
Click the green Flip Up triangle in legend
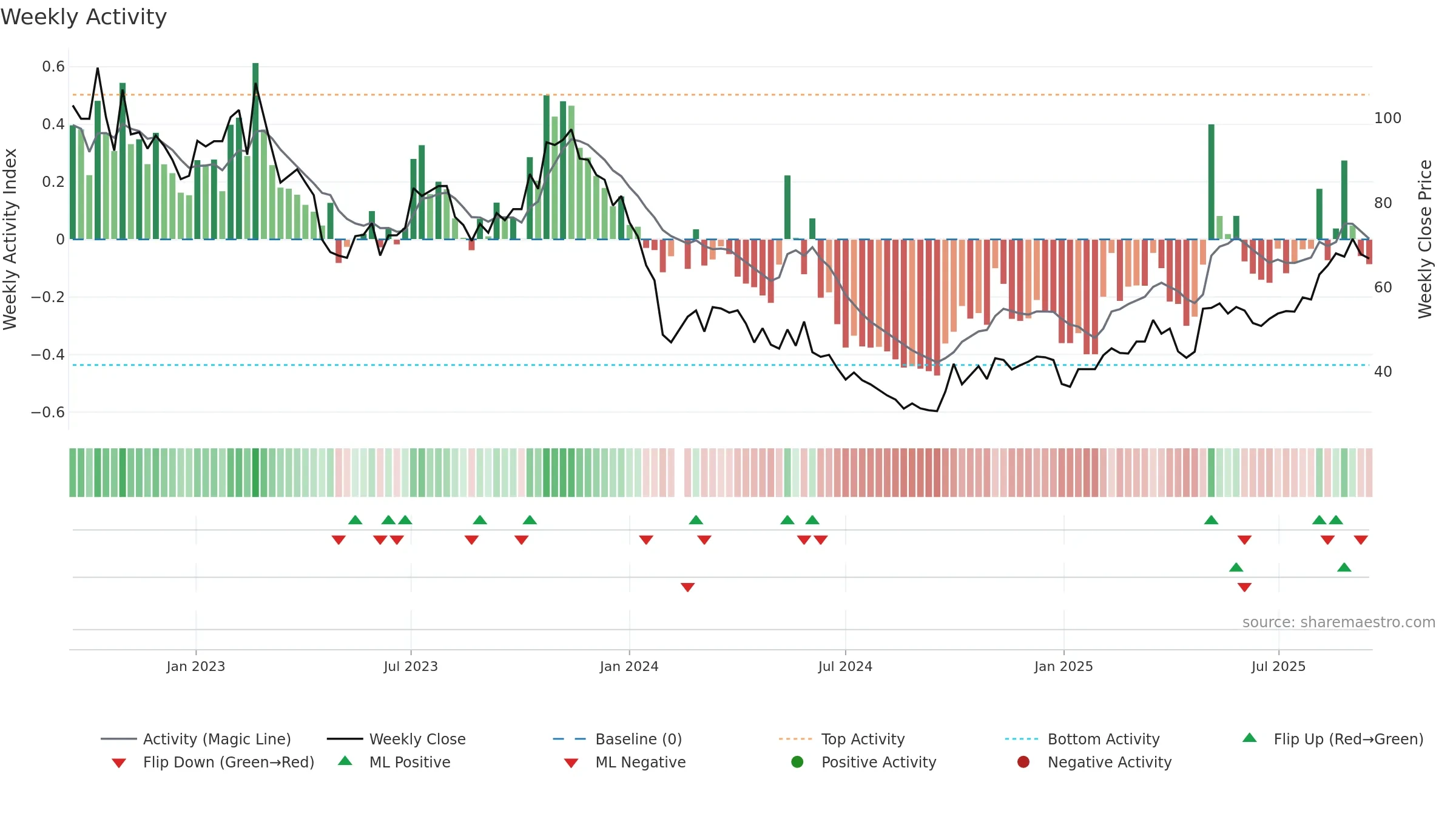pos(1250,738)
